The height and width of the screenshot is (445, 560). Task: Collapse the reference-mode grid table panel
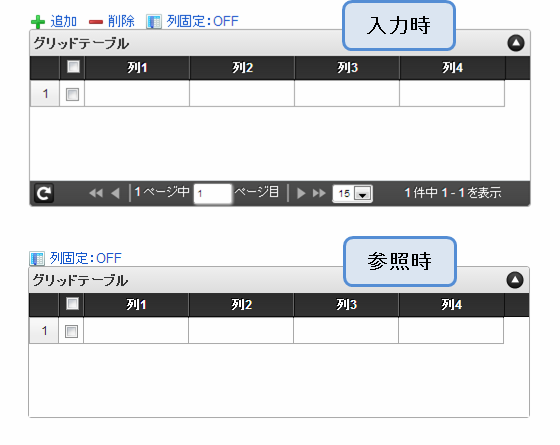point(515,280)
